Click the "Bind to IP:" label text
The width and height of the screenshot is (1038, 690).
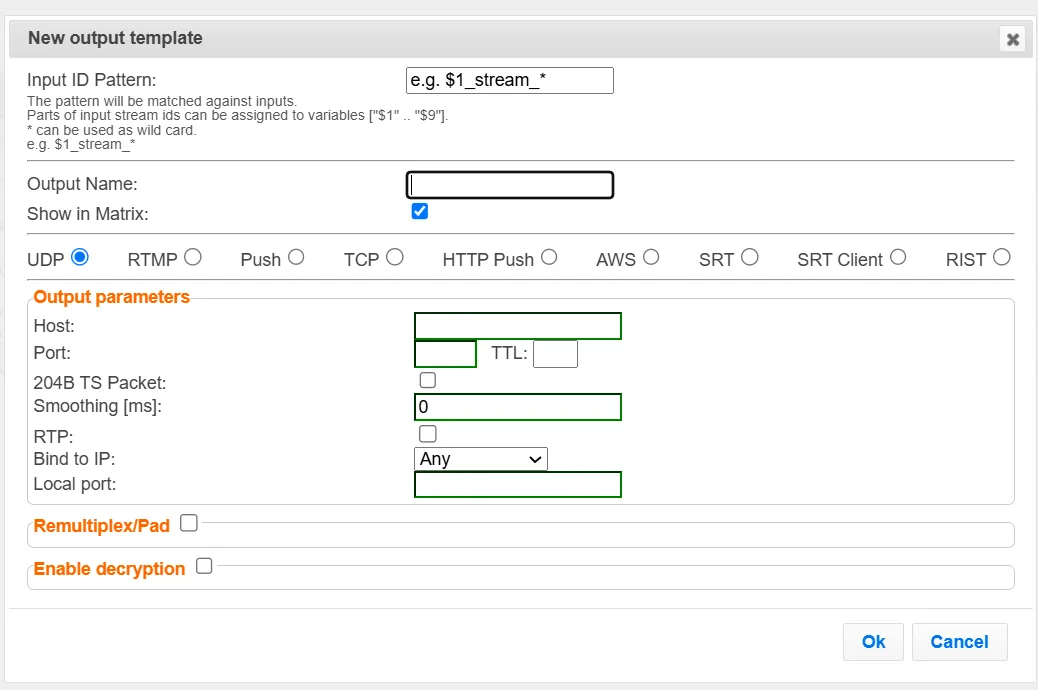point(74,459)
